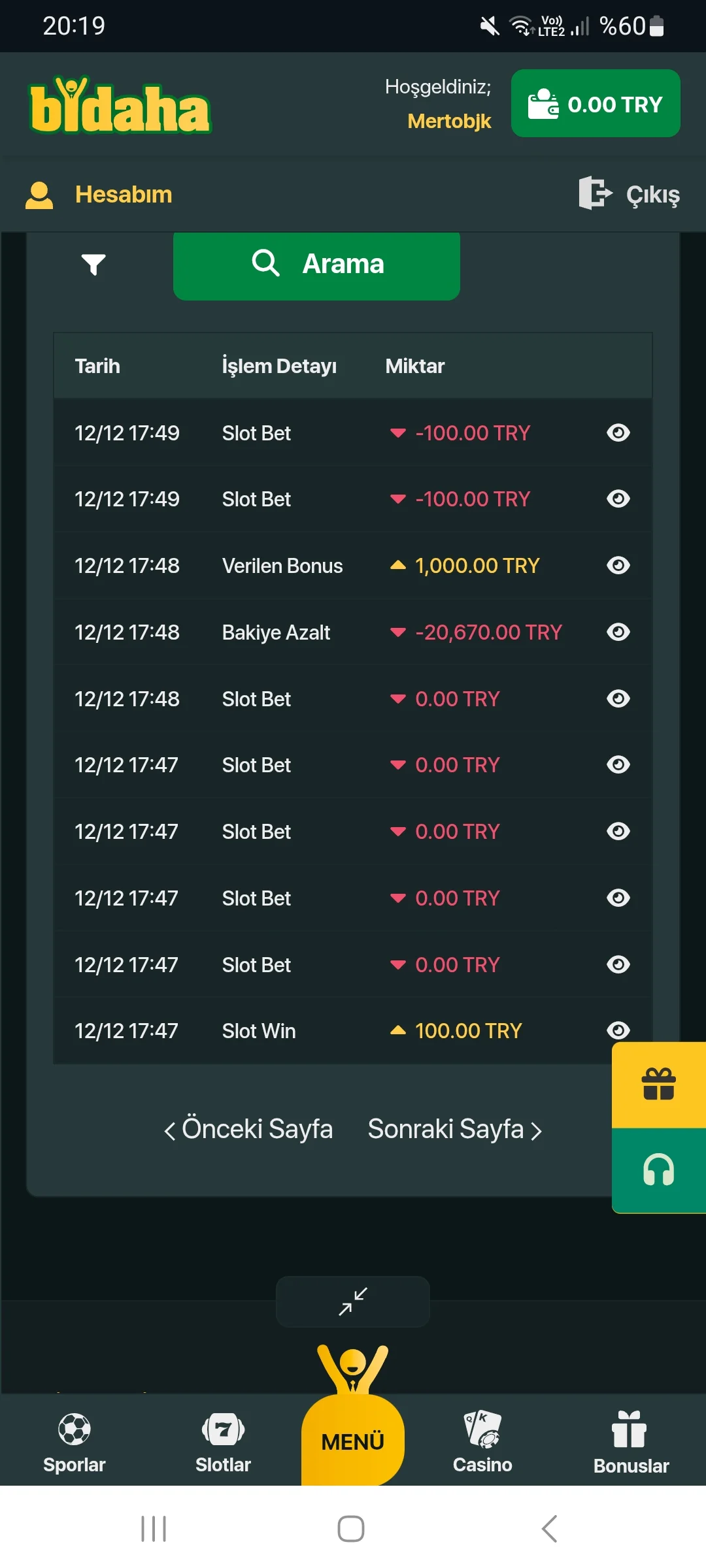This screenshot has height=1568, width=706.
Task: View details of Verilen Bonus transaction
Action: click(x=618, y=565)
